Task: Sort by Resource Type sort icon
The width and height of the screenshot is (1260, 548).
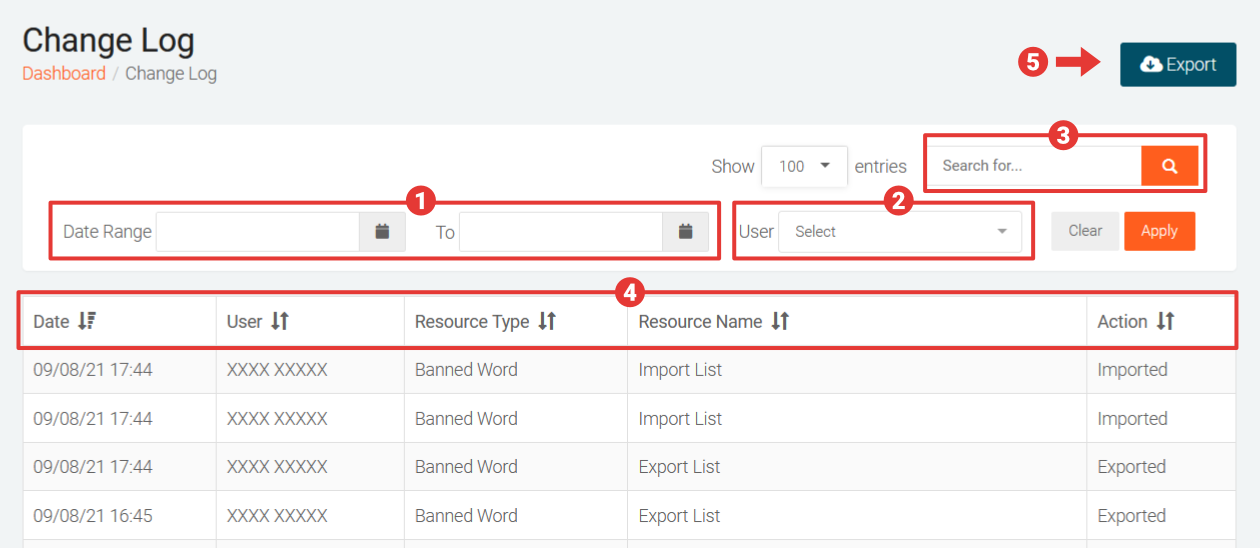Action: point(546,321)
